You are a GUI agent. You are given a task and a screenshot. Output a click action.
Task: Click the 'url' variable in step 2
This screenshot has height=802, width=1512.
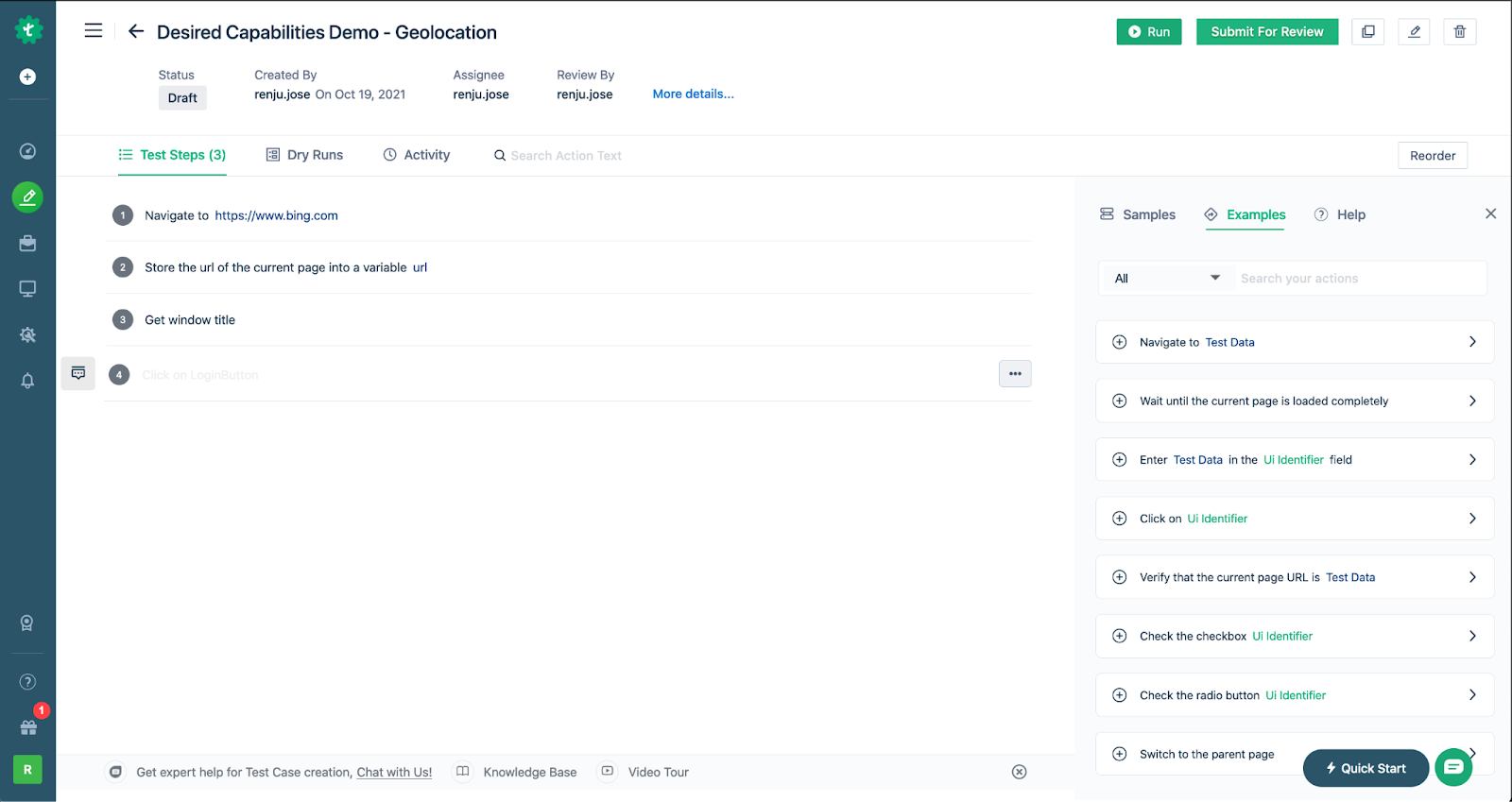coord(420,267)
